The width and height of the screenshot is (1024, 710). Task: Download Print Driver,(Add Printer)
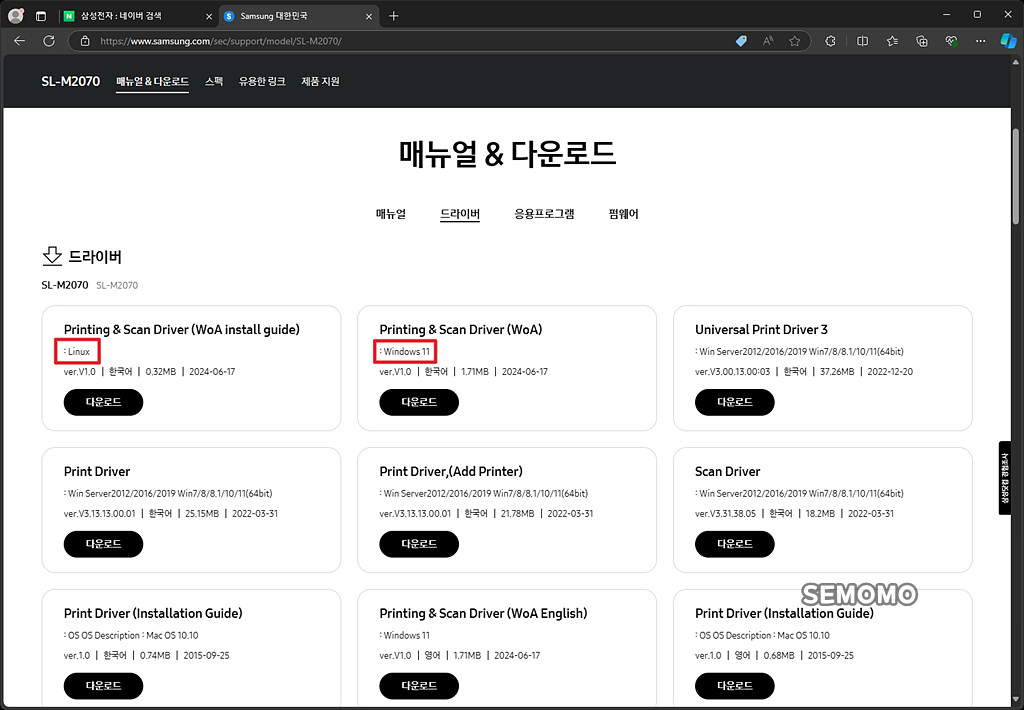coord(419,544)
